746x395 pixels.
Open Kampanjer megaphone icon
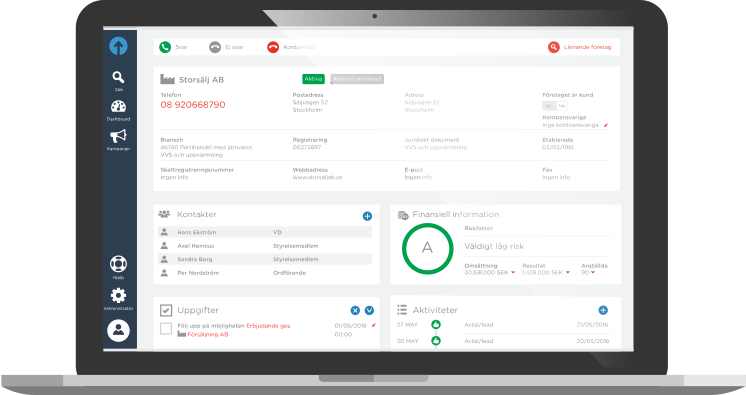click(118, 136)
